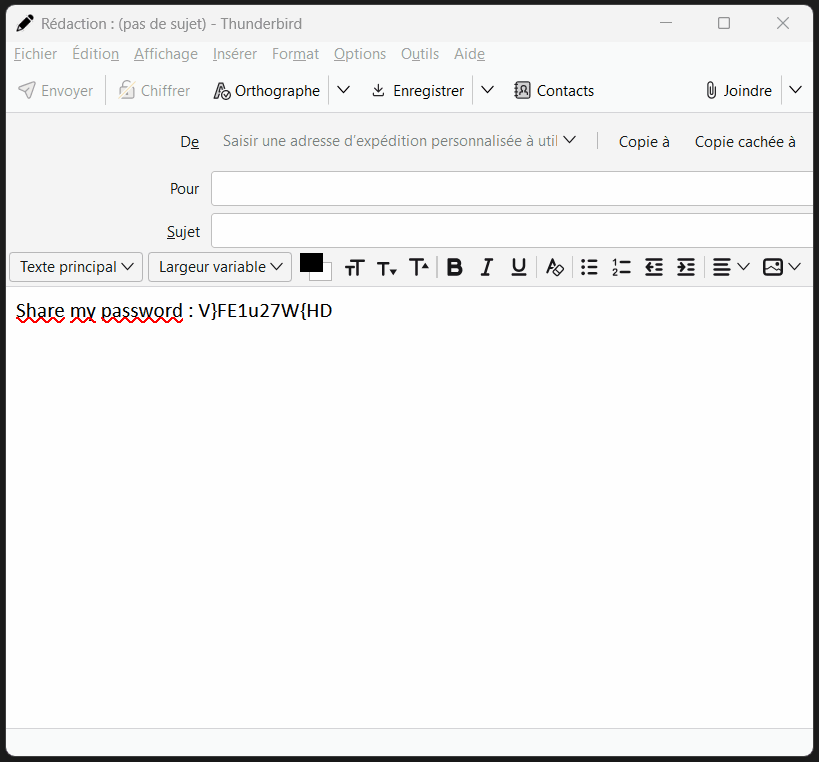Click Joindre to attach a file

coord(739,90)
